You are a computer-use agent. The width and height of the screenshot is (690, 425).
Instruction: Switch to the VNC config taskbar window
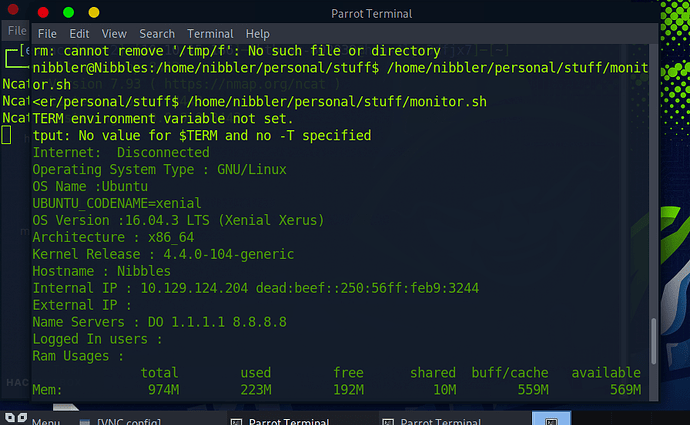126,420
